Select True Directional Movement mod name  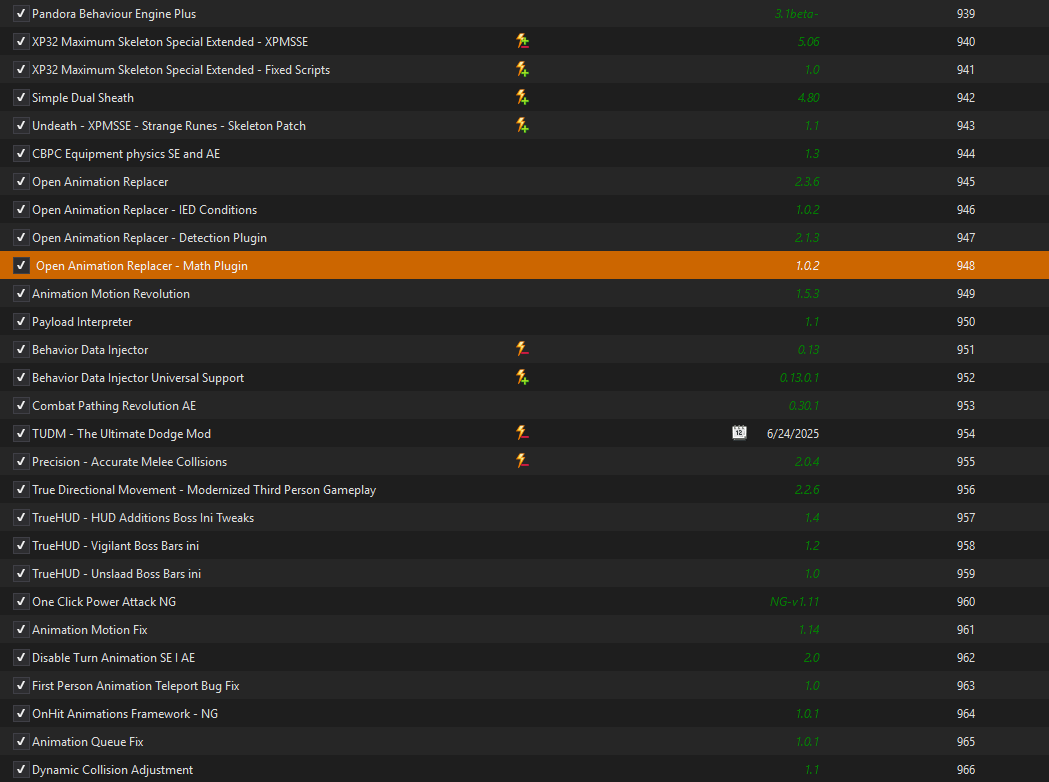(x=204, y=490)
